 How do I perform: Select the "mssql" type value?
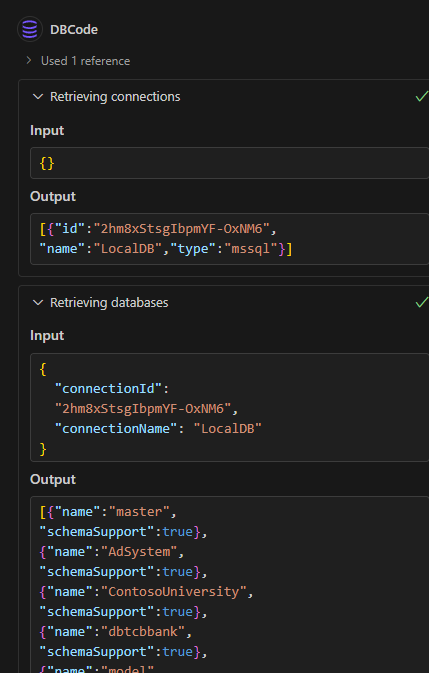point(251,248)
